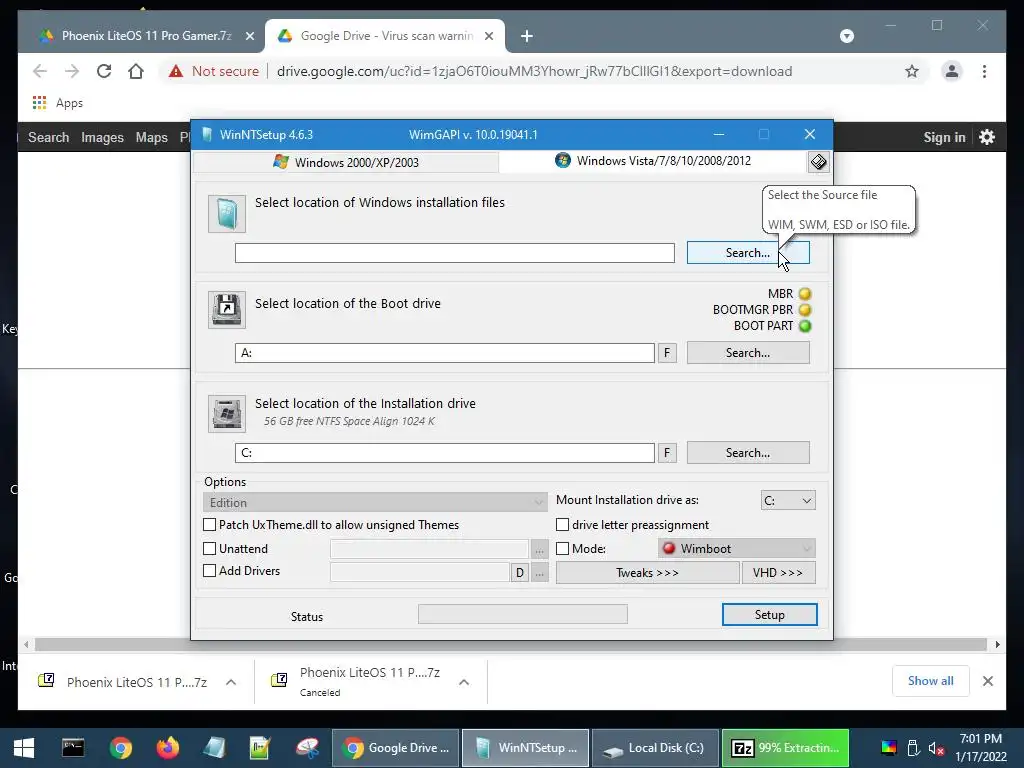This screenshot has width=1024, height=768.
Task: Open a new Chrome tab
Action: tap(526, 36)
